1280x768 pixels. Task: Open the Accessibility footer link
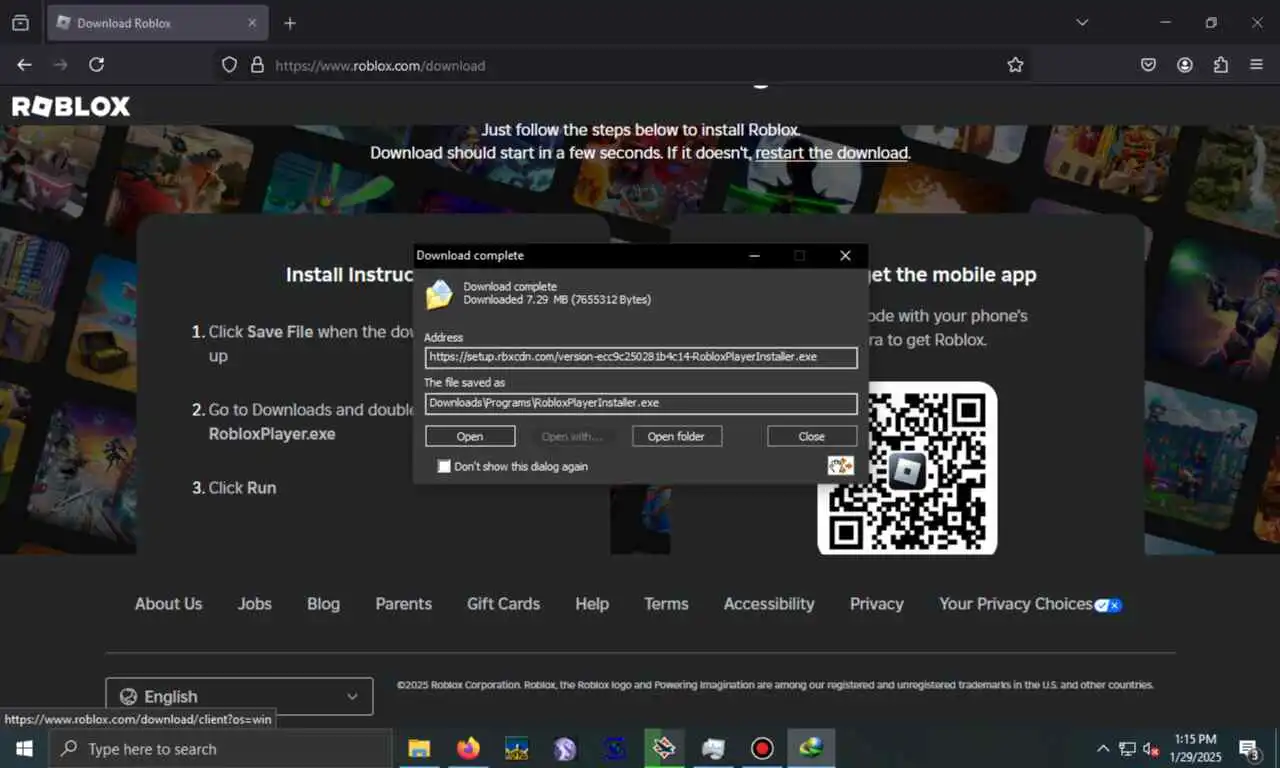(x=769, y=604)
